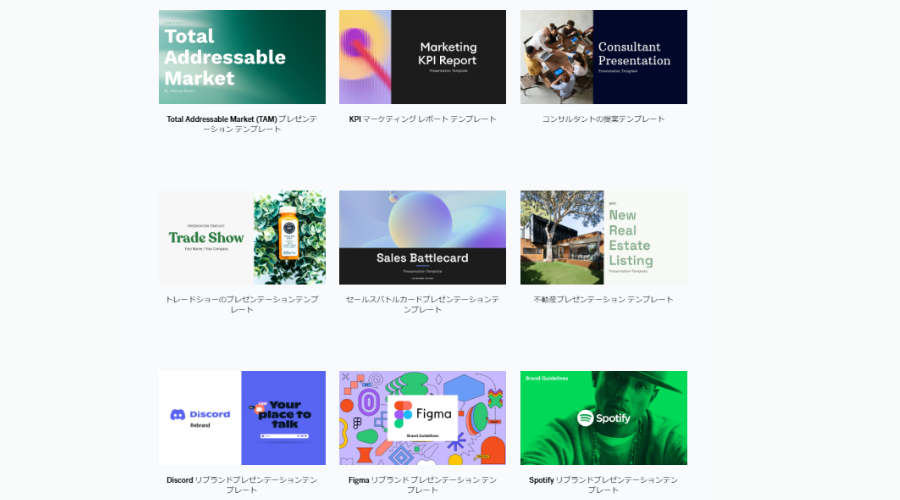900x500 pixels.
Task: Open the Total Addressable Market template thumbnail
Action: (242, 57)
